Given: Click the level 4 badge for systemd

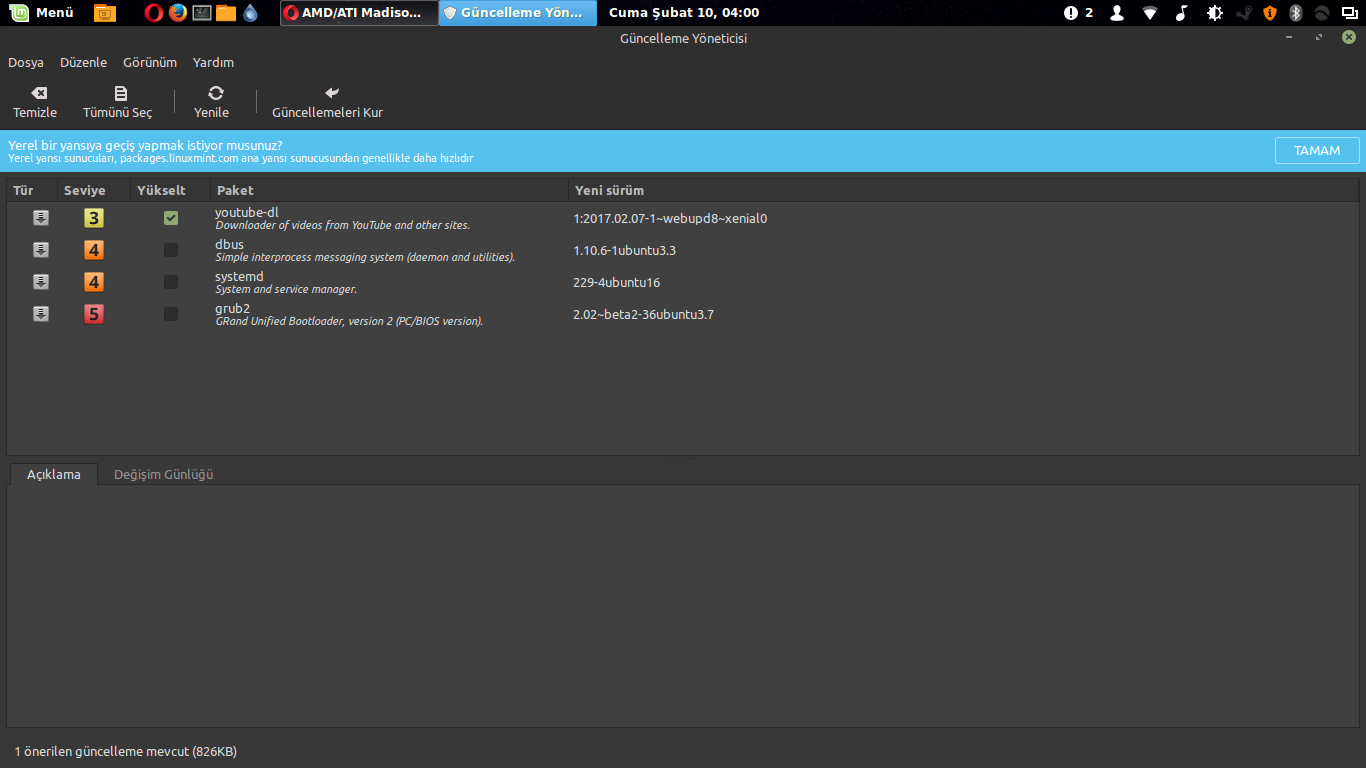Looking at the screenshot, I should point(94,282).
